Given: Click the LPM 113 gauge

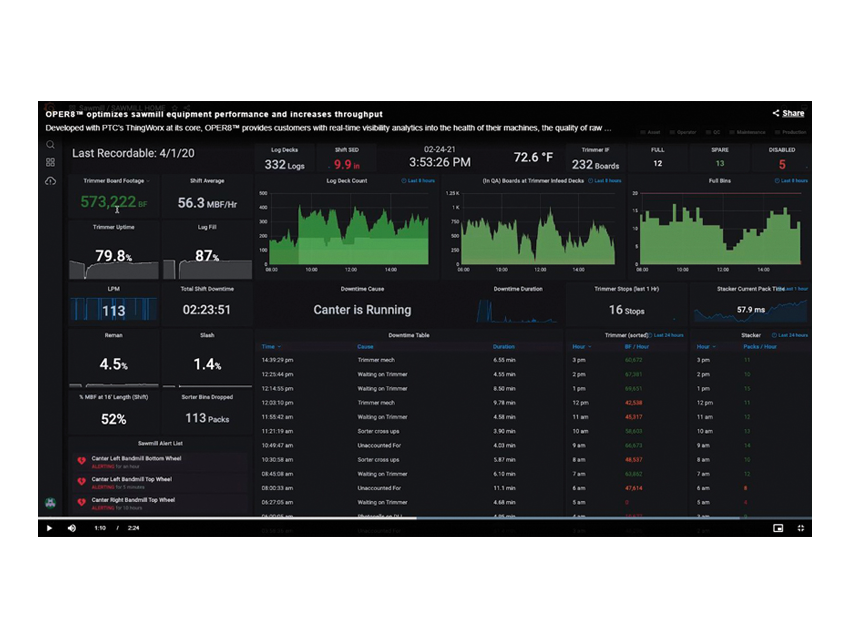Looking at the screenshot, I should 114,310.
